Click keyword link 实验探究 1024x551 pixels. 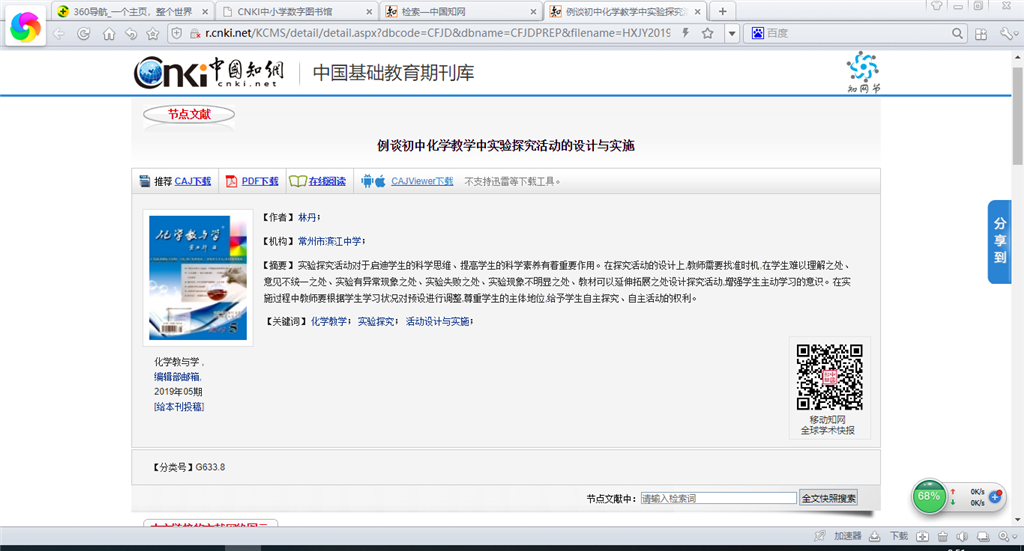[376, 322]
